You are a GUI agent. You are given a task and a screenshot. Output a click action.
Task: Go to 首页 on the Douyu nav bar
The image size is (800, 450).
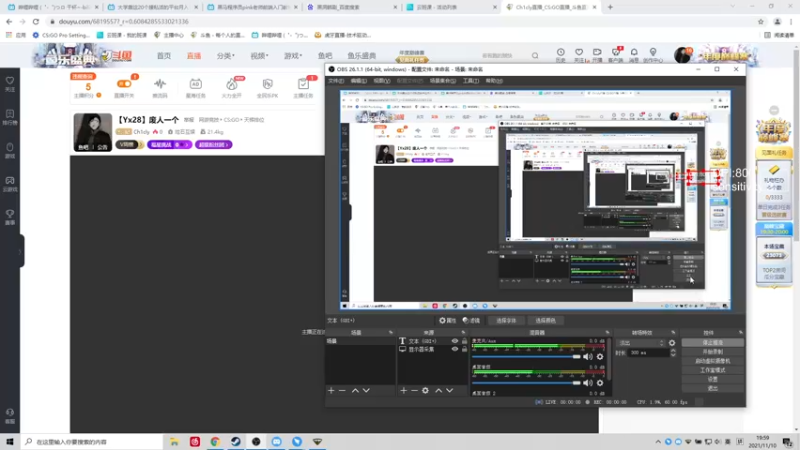[164, 56]
